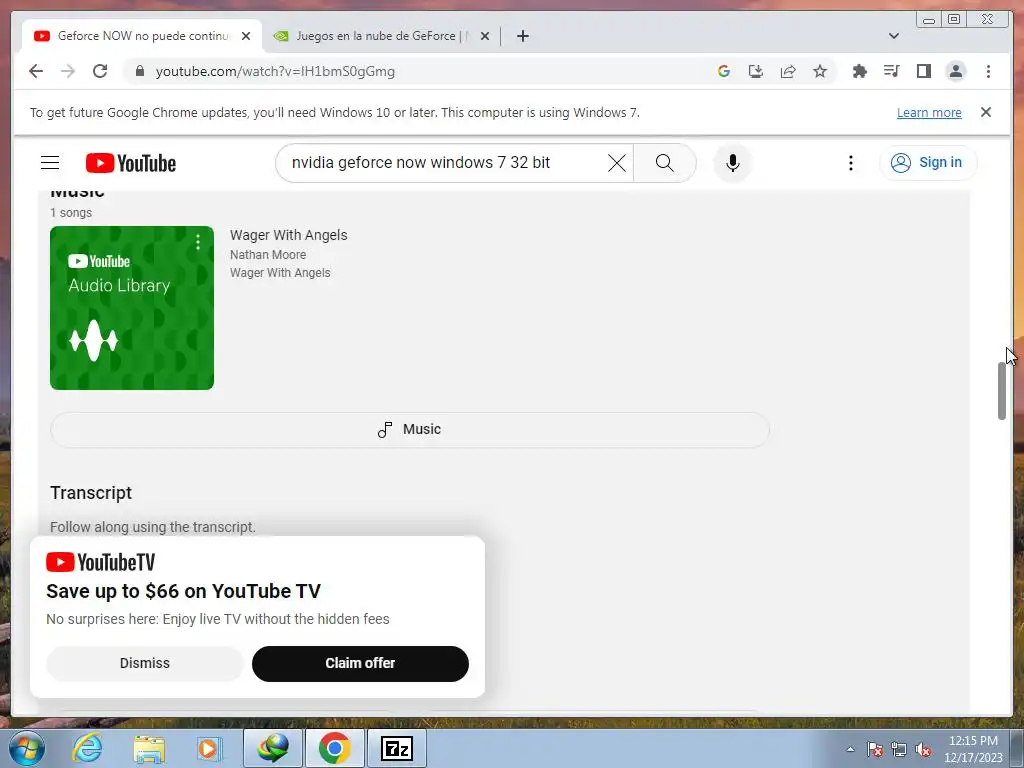Screen dimensions: 1024x768
Task: Bookmark this tab with the star icon
Action: 820,71
